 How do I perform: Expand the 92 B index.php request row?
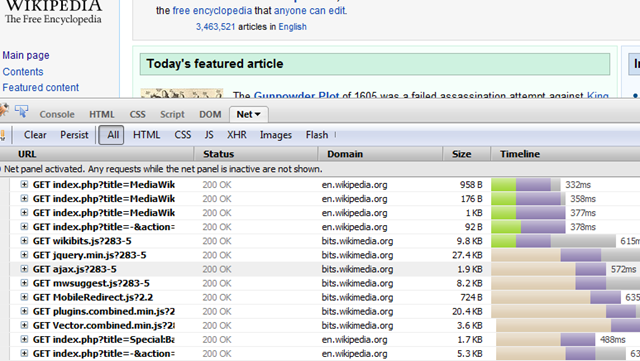[24, 227]
